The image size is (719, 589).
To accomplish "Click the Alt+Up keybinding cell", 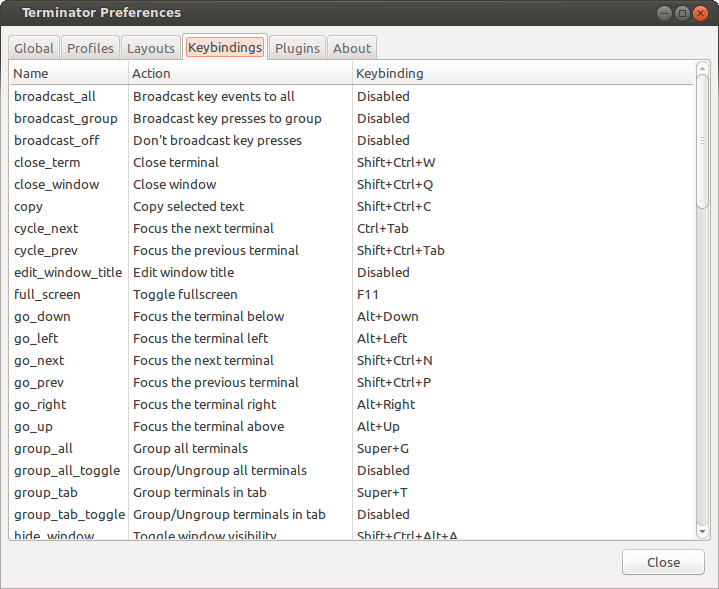I will point(378,427).
